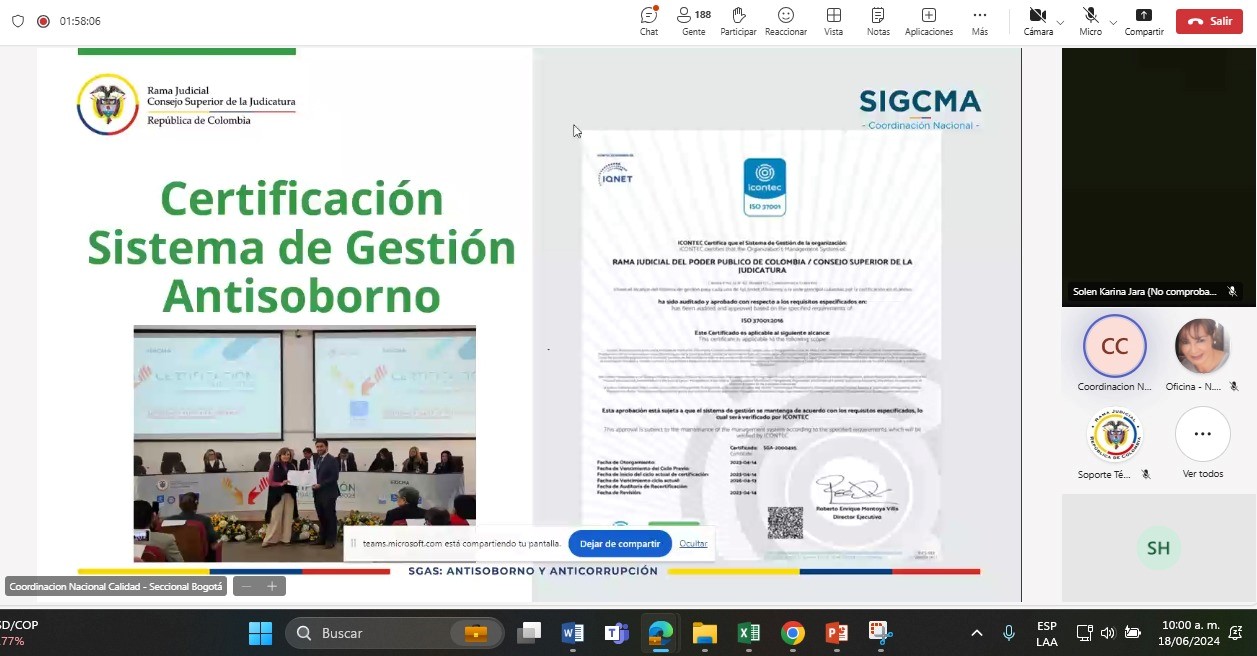
Task: Open the Gente participants list
Action: [693, 20]
